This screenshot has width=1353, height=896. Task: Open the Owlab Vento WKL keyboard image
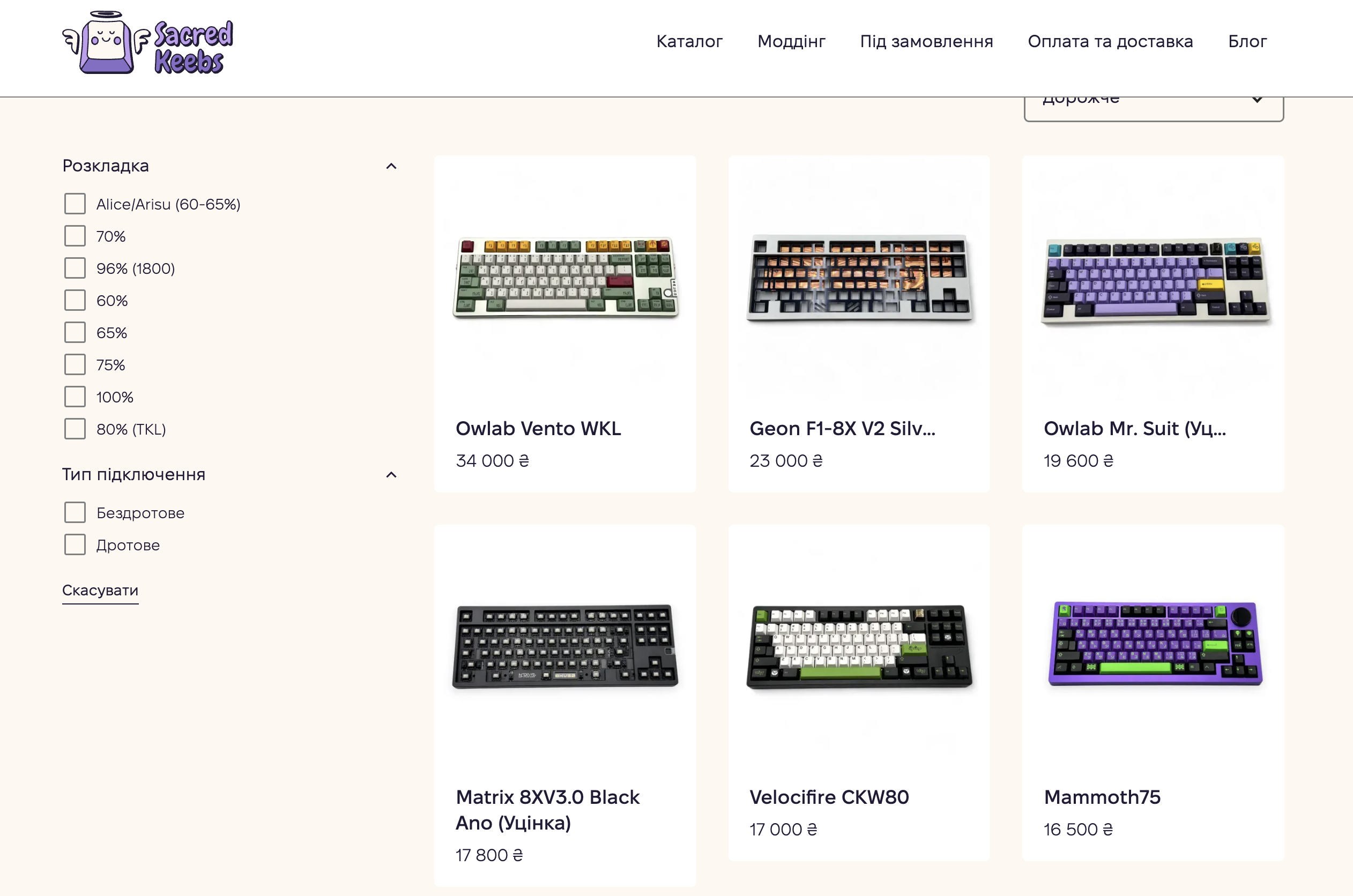pos(565,277)
